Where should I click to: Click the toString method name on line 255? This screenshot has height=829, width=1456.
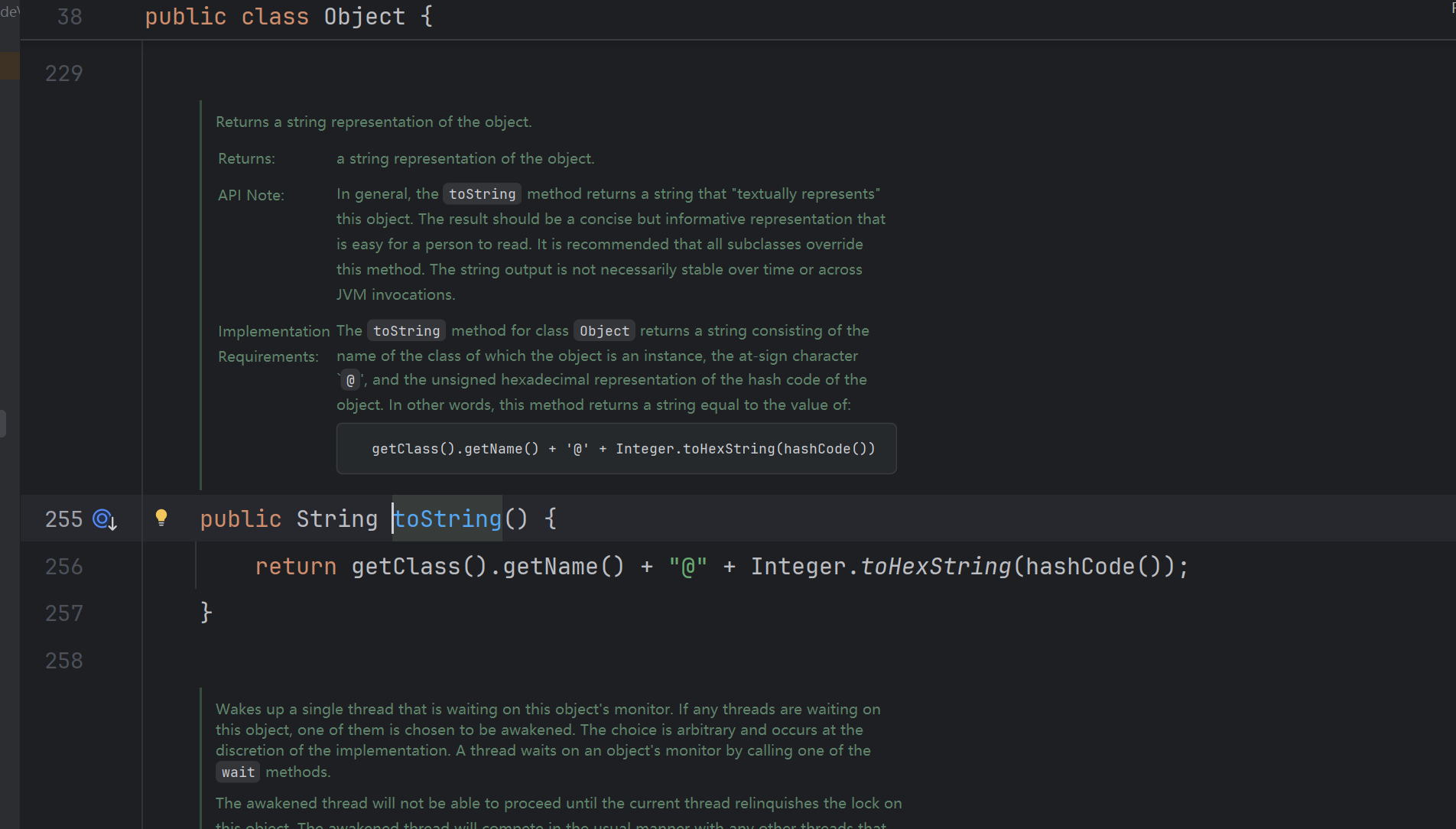tap(447, 519)
